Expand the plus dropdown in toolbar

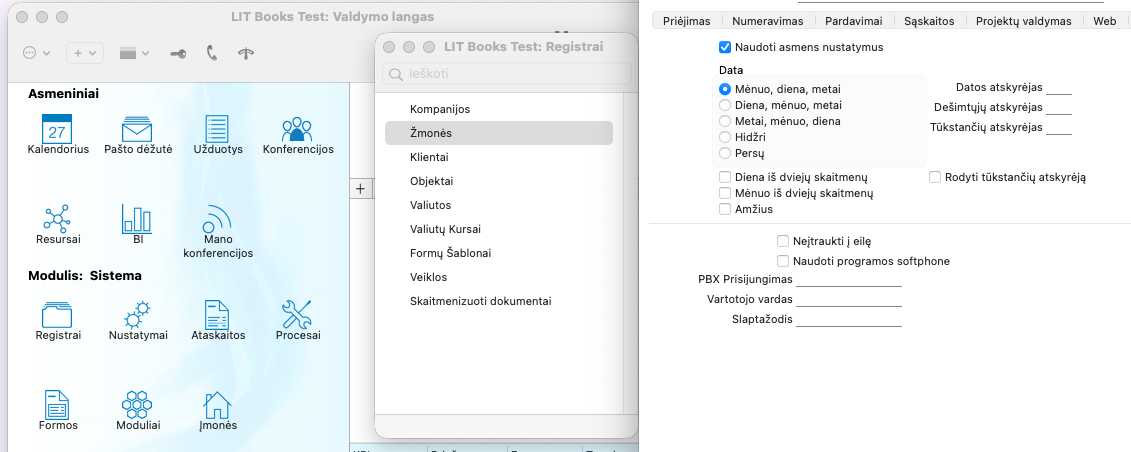(x=84, y=53)
